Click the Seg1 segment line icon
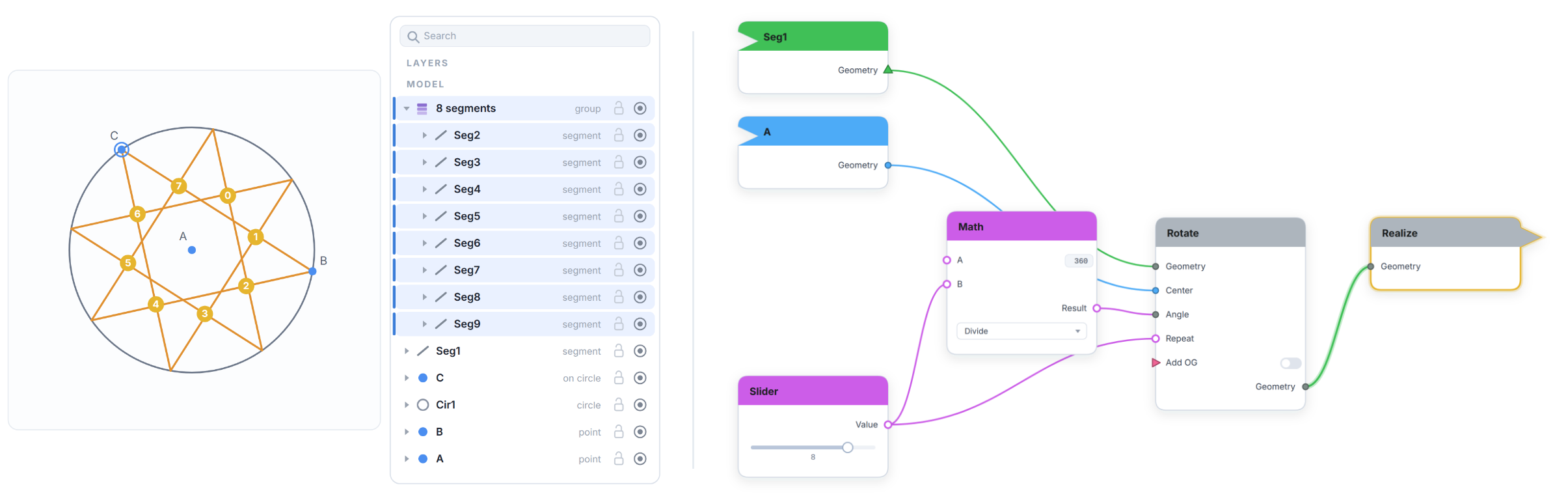The height and width of the screenshot is (500, 1568). (x=423, y=351)
